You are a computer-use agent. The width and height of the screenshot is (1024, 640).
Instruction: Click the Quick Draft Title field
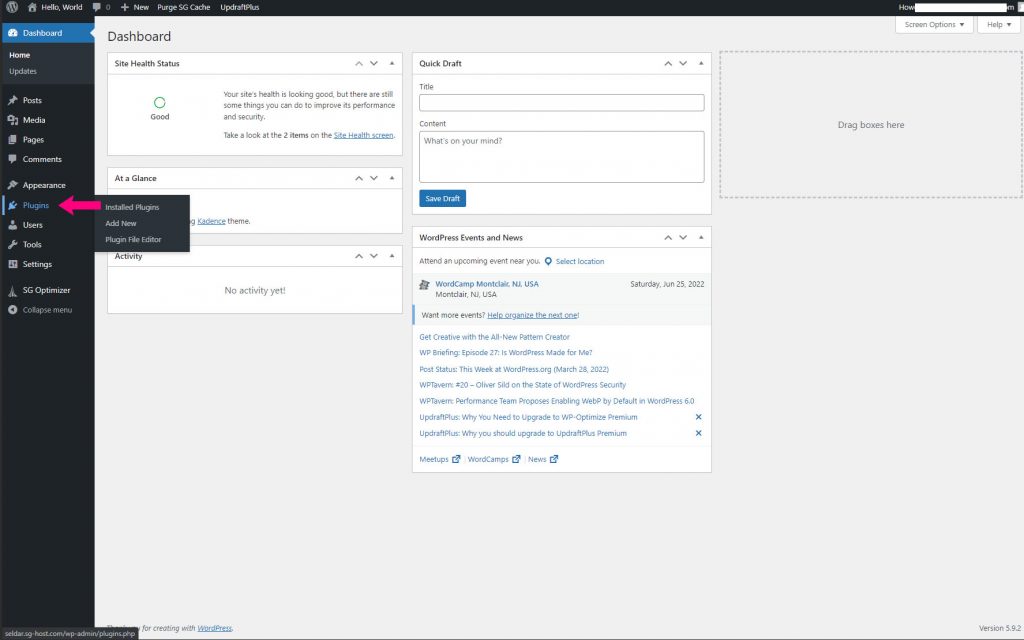[x=562, y=103]
